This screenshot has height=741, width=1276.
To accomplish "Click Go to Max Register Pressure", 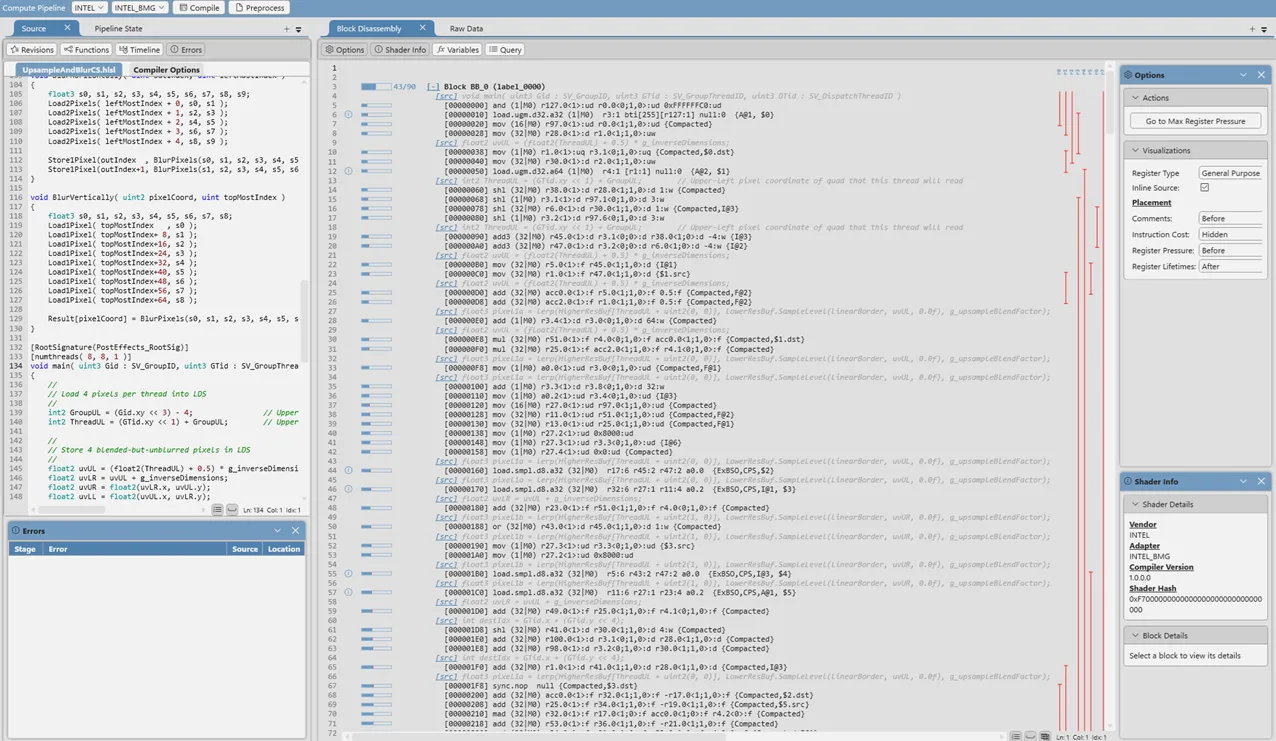I will (1195, 121).
